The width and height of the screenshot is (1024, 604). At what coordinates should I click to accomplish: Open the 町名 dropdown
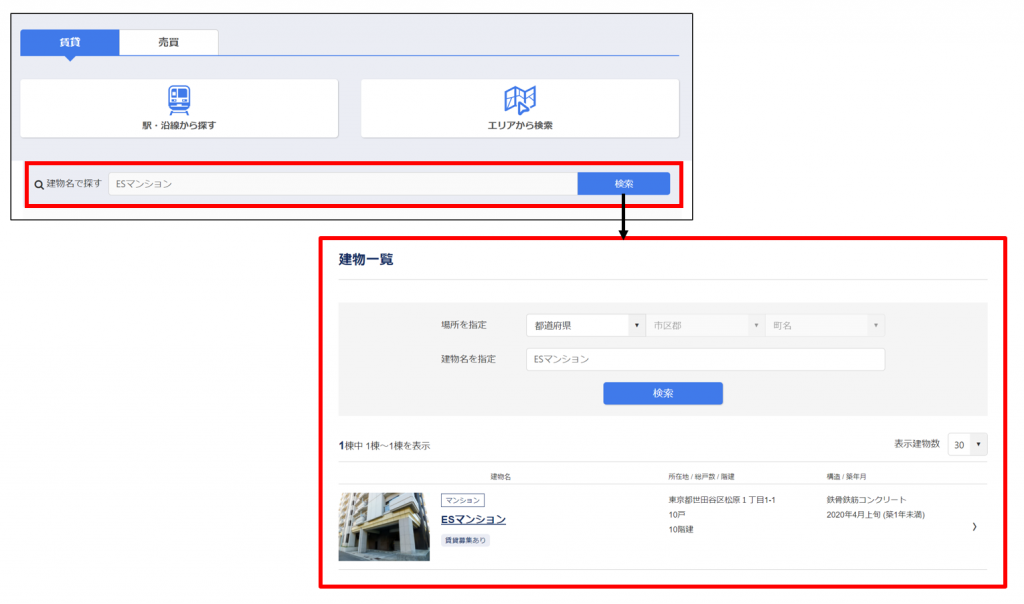click(825, 326)
